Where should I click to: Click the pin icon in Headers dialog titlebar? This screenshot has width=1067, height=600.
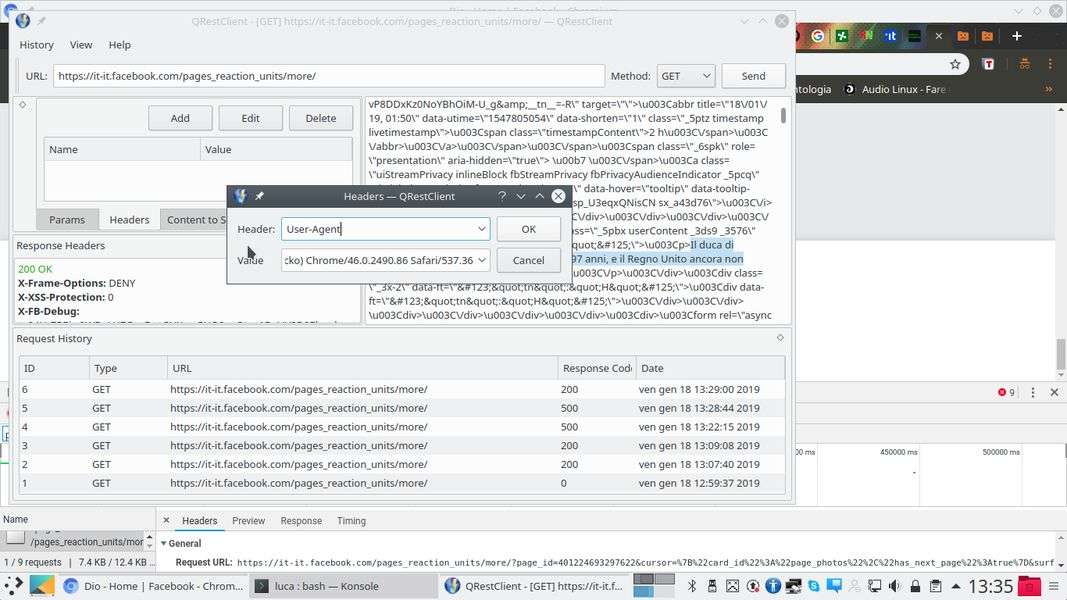(259, 196)
